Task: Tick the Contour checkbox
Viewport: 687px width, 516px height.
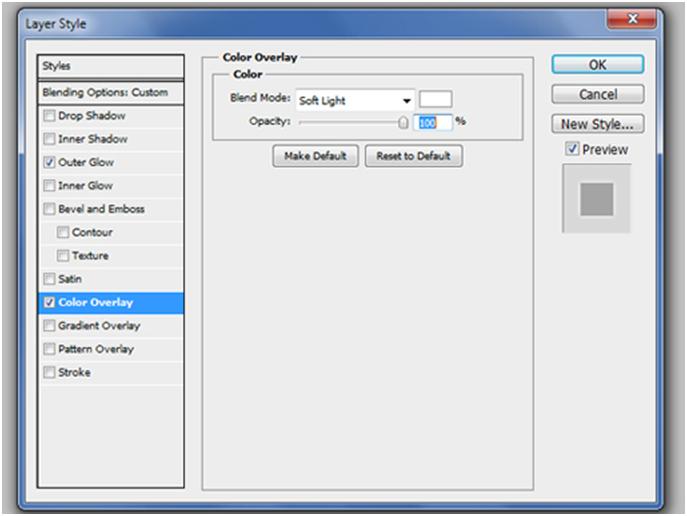Action: [63, 232]
